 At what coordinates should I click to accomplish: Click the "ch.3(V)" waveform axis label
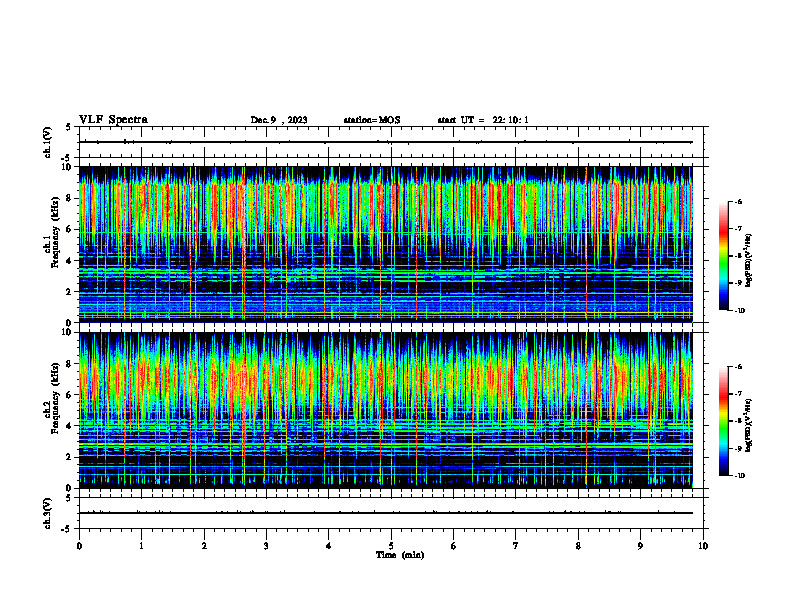pos(47,513)
